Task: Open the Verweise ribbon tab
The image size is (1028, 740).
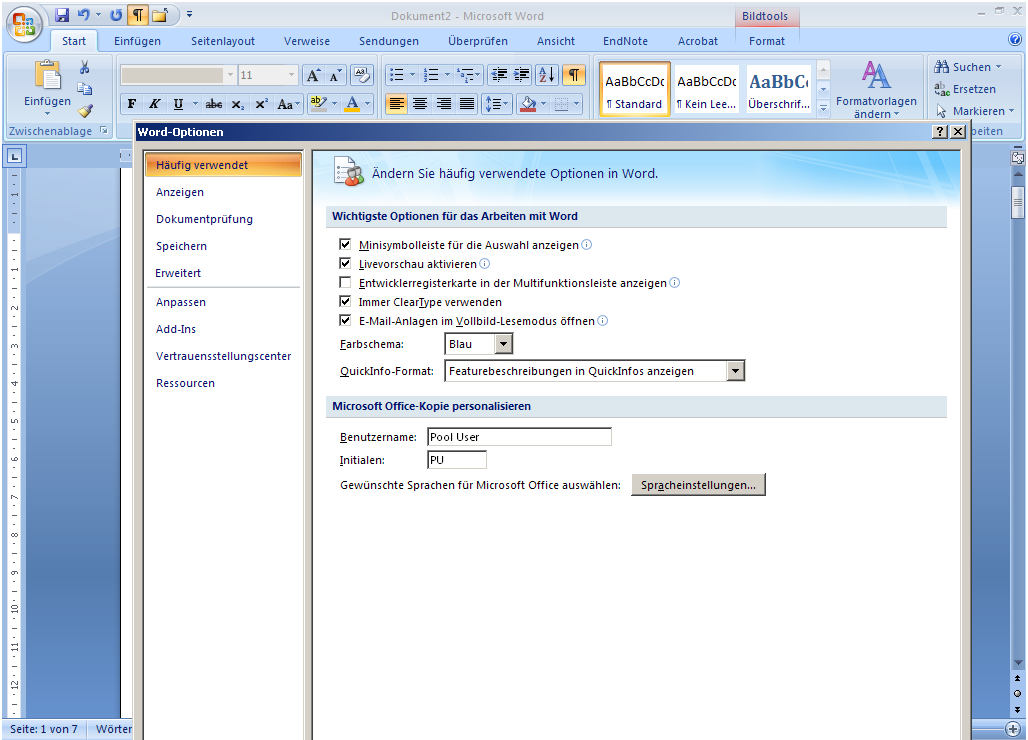Action: point(307,41)
